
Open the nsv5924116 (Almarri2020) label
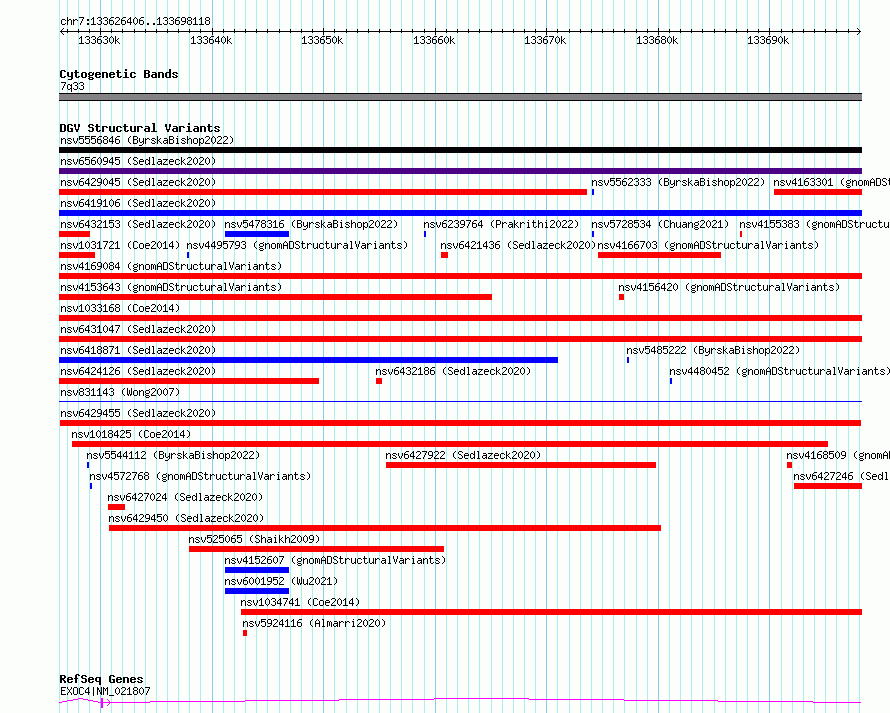coord(314,623)
